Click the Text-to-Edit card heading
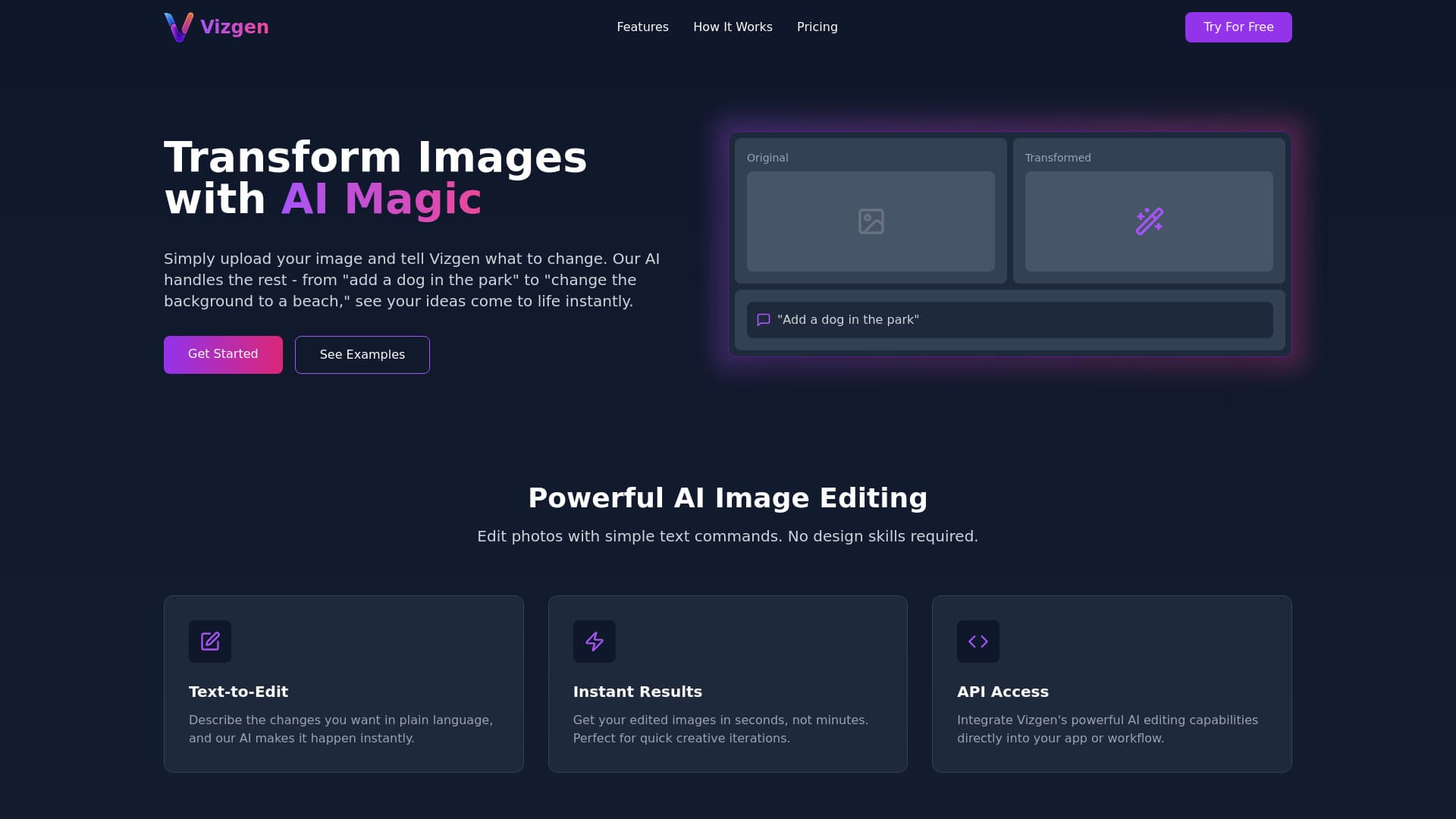The width and height of the screenshot is (1456, 819). [x=238, y=692]
